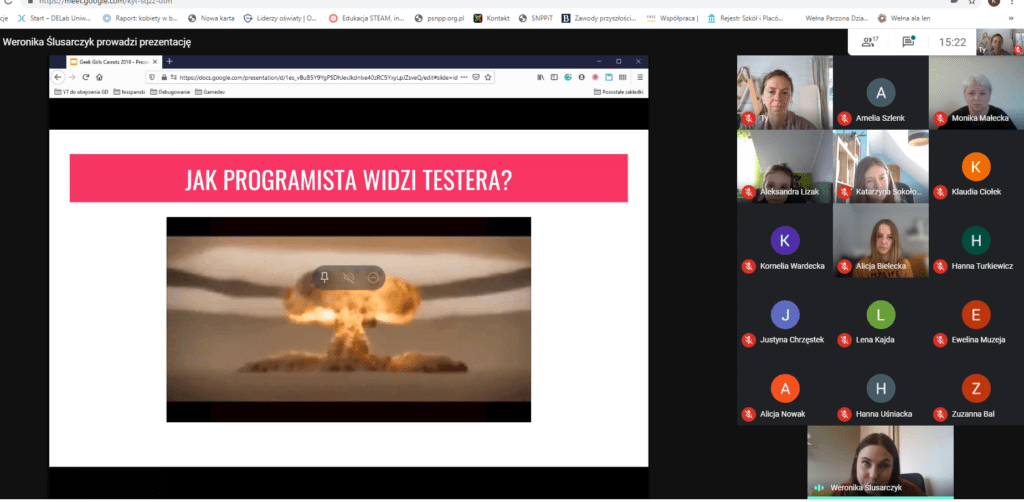Click the mushroom cloud video on the slide
Screen dimensions: 1024x502
click(349, 319)
